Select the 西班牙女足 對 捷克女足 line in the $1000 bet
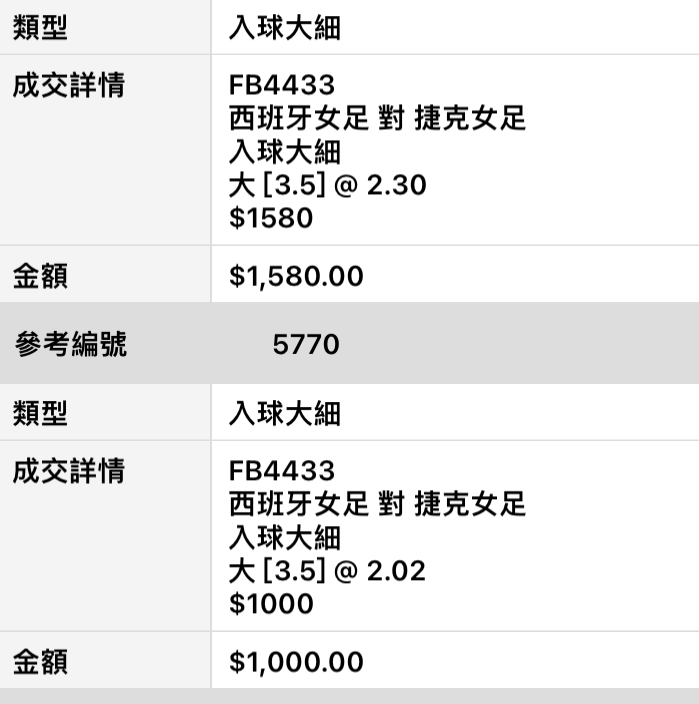 377,504
